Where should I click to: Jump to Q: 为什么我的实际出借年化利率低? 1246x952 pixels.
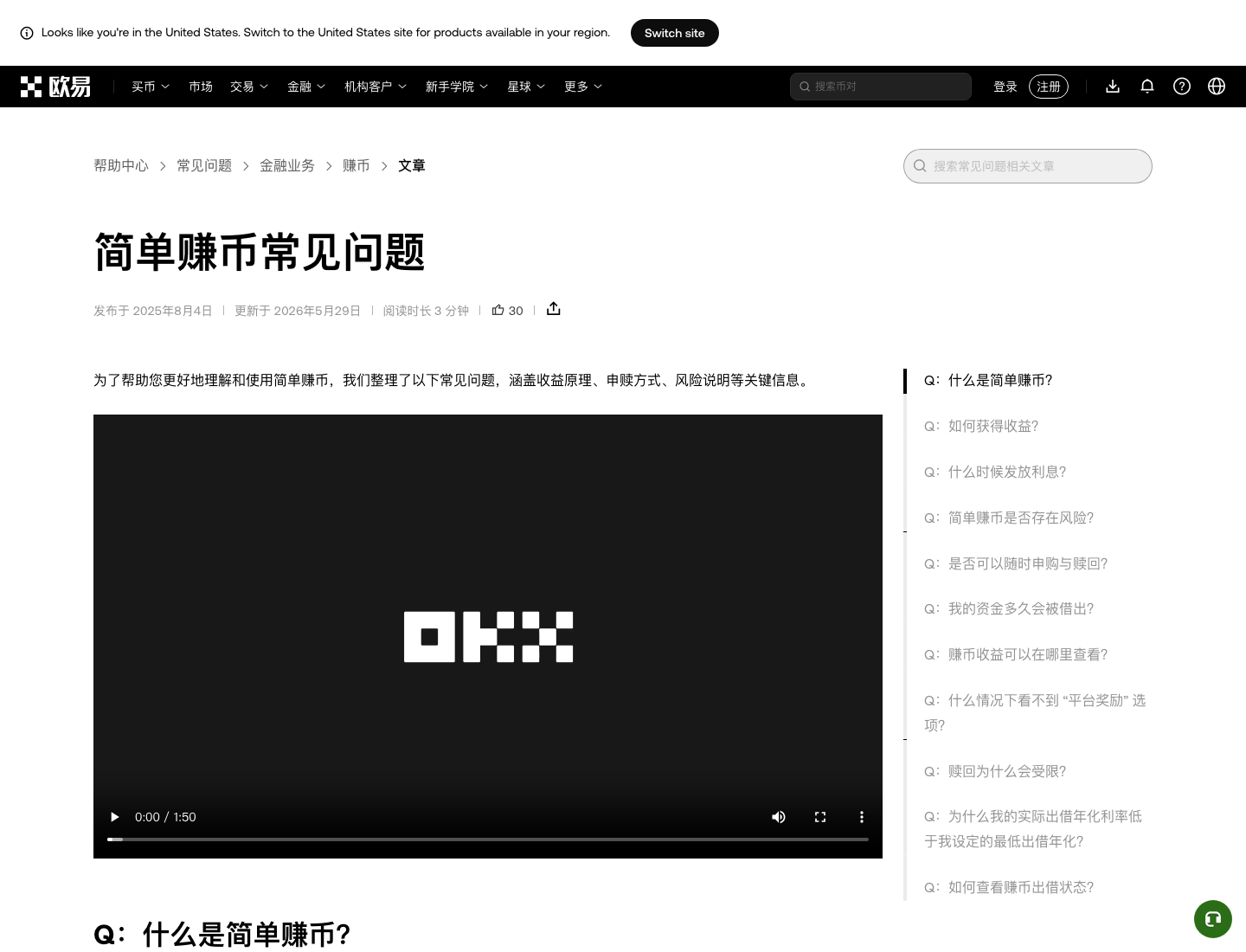pyautogui.click(x=1033, y=828)
